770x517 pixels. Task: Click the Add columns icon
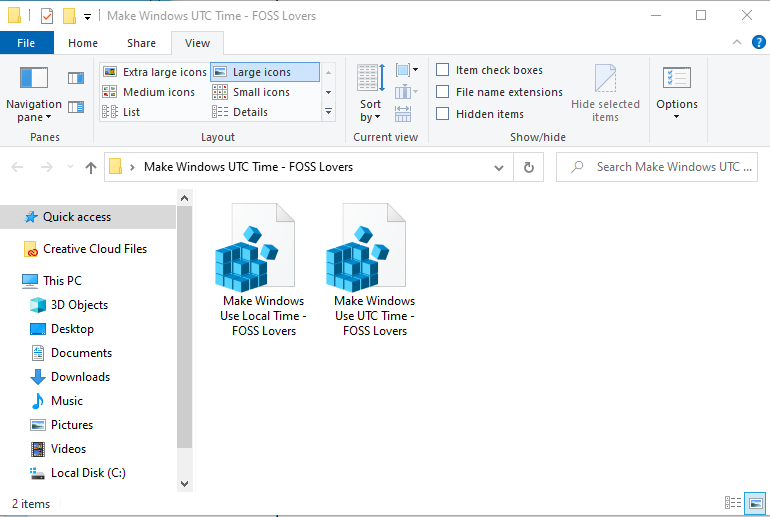click(x=406, y=92)
